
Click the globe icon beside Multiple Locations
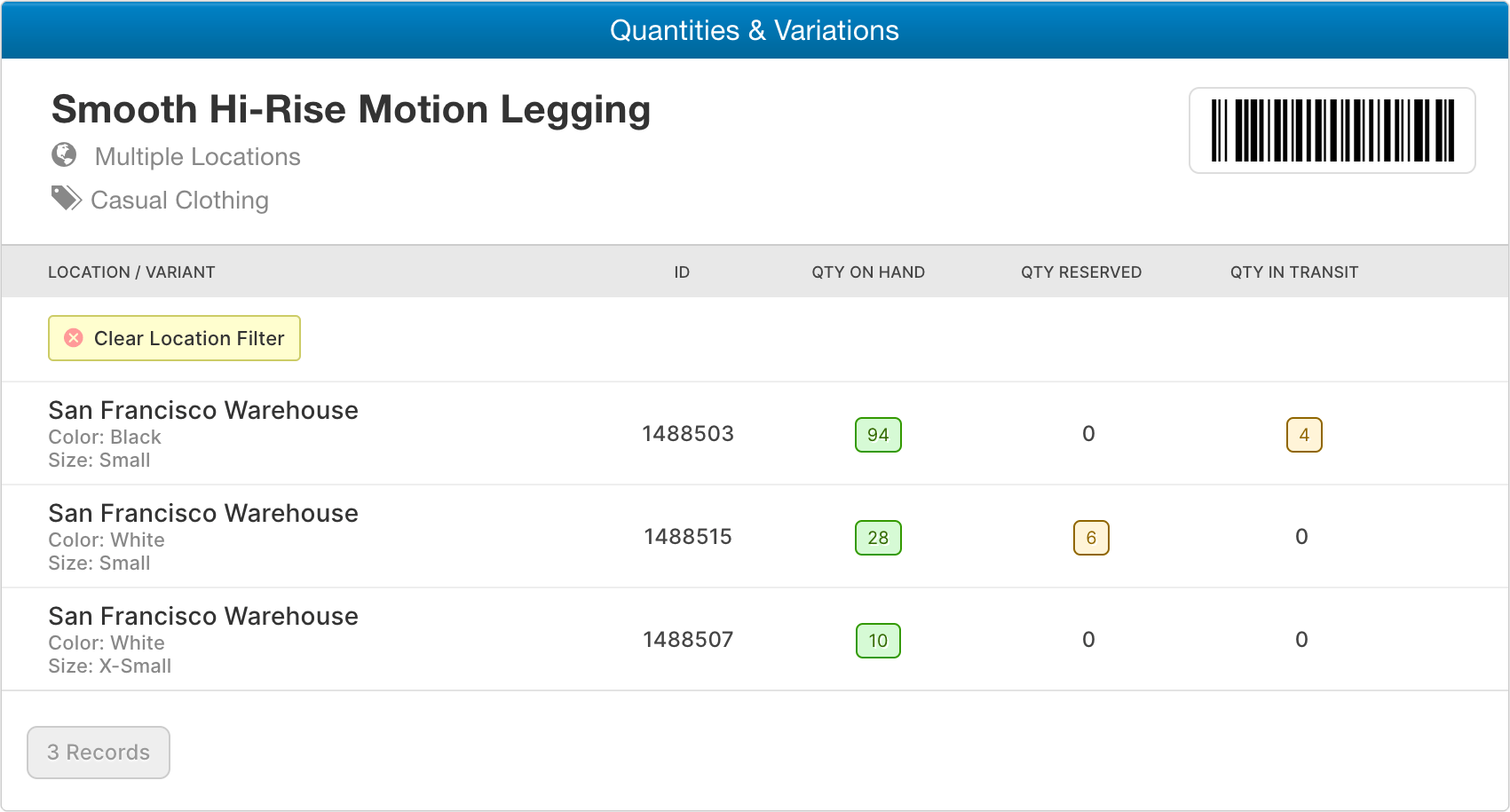click(x=64, y=155)
